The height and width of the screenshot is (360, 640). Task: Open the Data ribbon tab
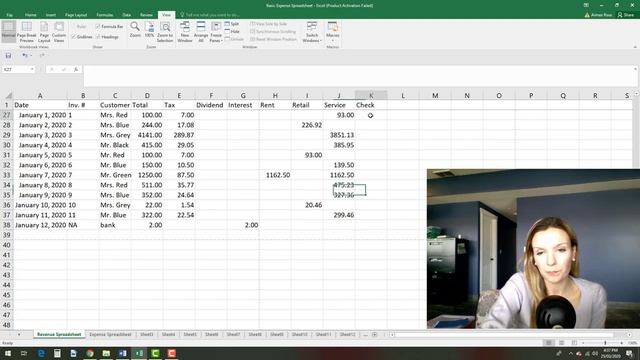click(x=127, y=15)
